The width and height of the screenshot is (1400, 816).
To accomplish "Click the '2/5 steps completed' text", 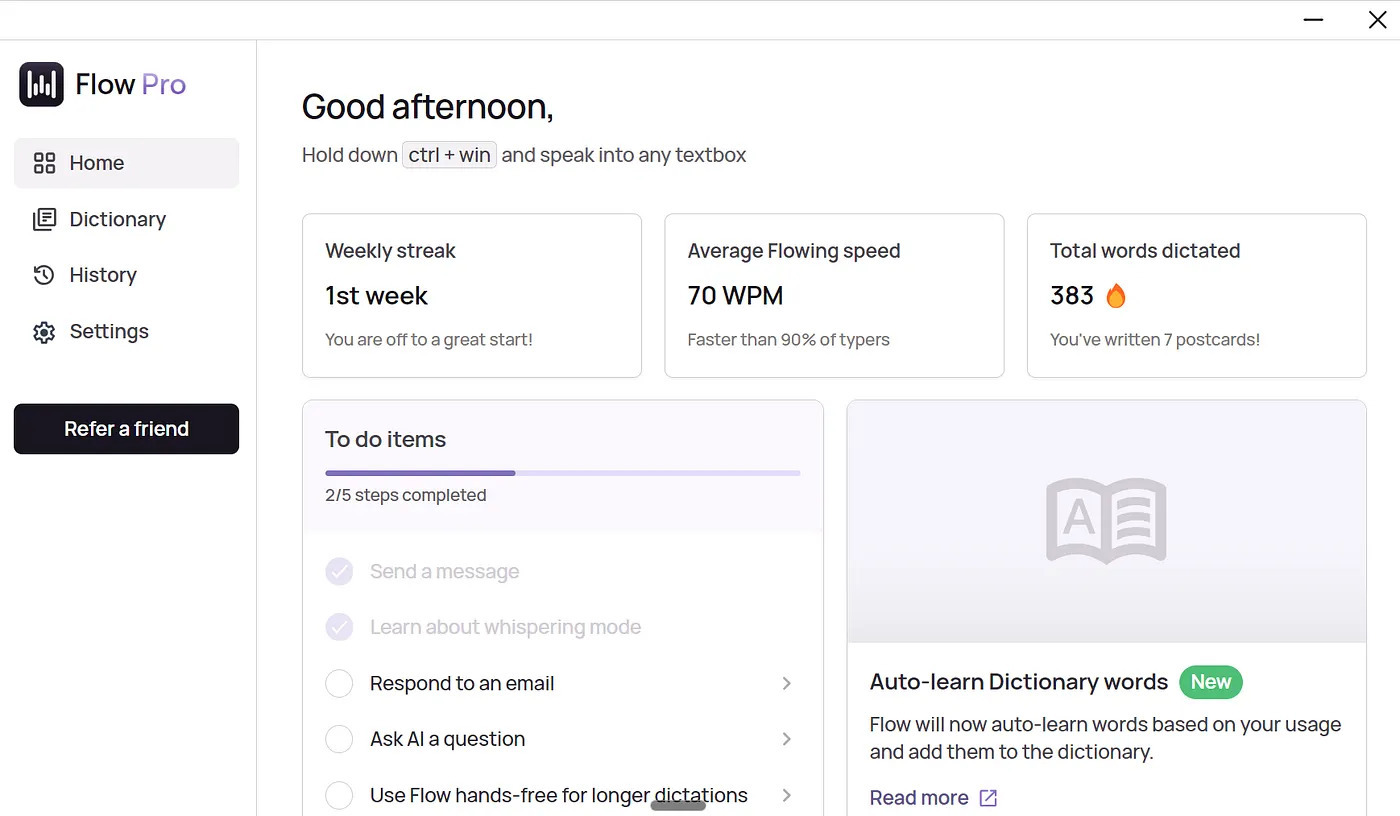I will 406,495.
